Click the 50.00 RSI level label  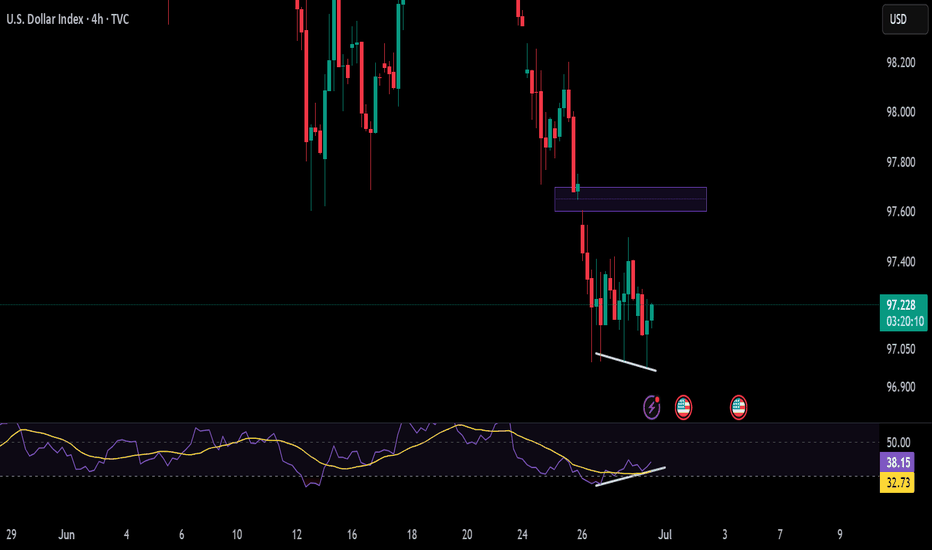(898, 442)
